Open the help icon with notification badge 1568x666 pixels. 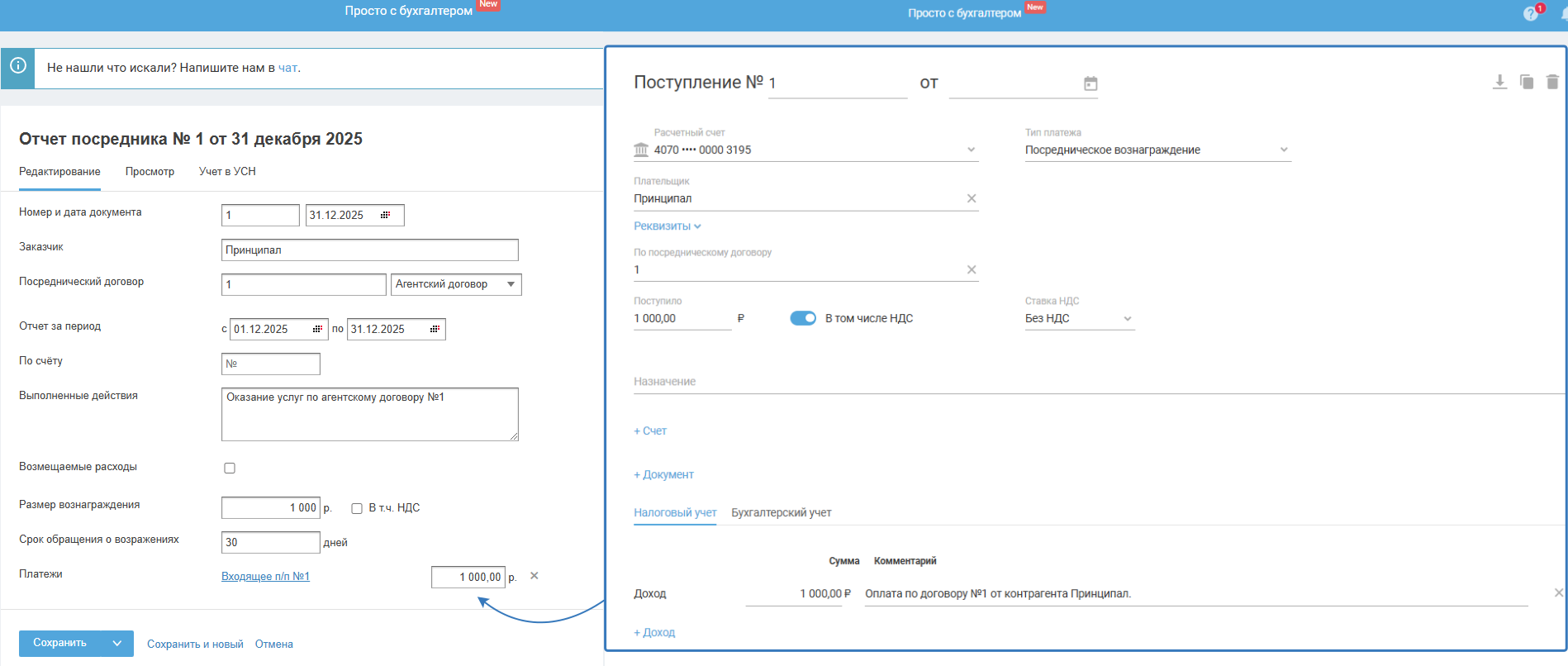tap(1532, 13)
